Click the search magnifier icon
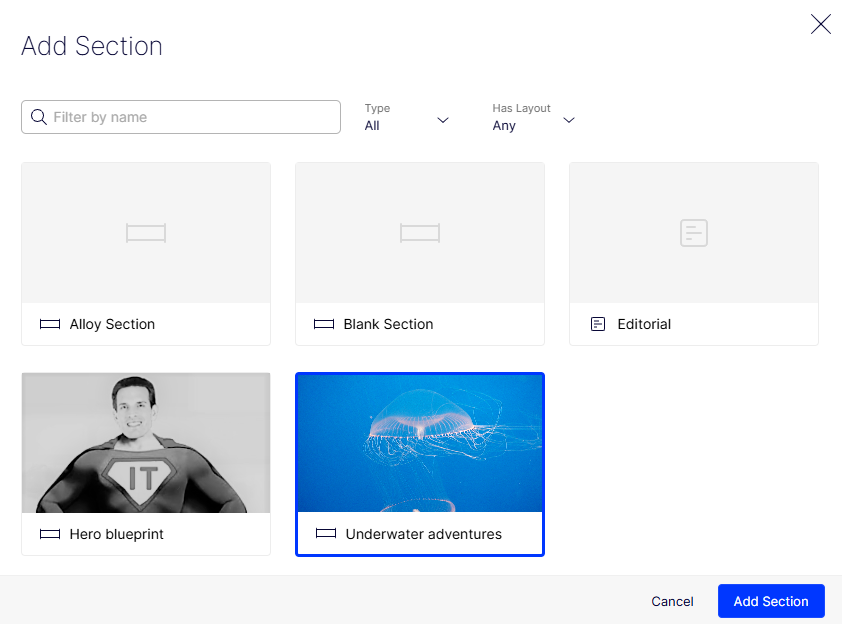 click(x=39, y=117)
